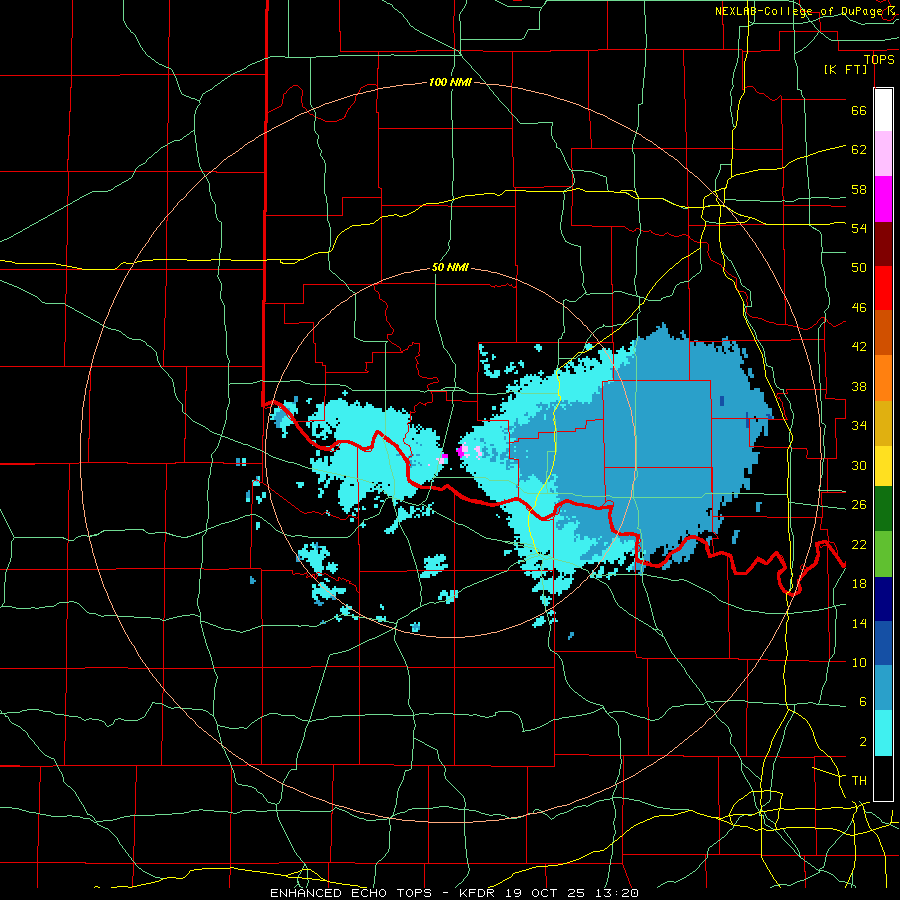Click the '[K FT]' units label

(x=845, y=70)
